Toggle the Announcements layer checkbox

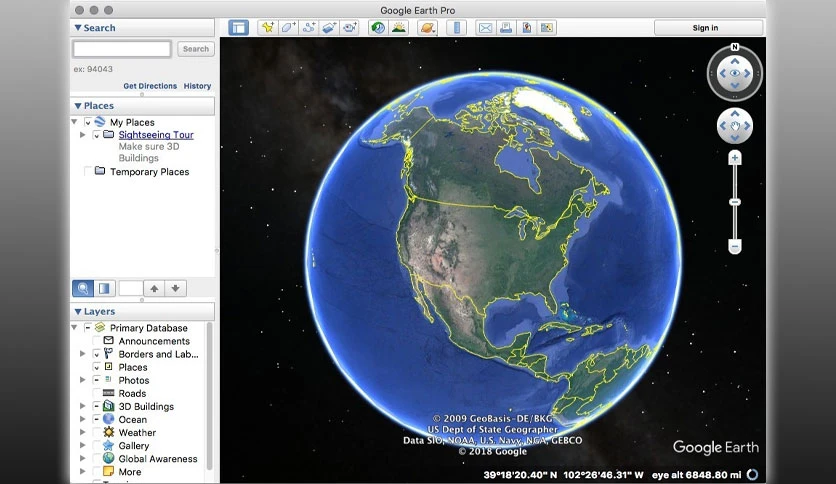click(x=97, y=341)
